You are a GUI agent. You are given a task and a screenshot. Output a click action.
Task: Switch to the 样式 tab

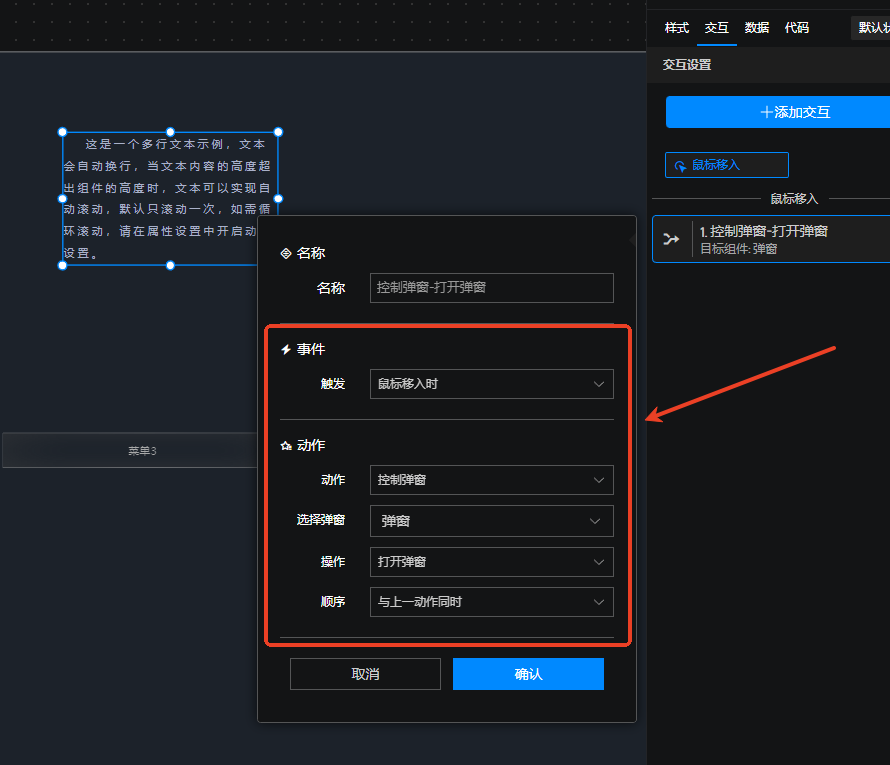click(677, 28)
